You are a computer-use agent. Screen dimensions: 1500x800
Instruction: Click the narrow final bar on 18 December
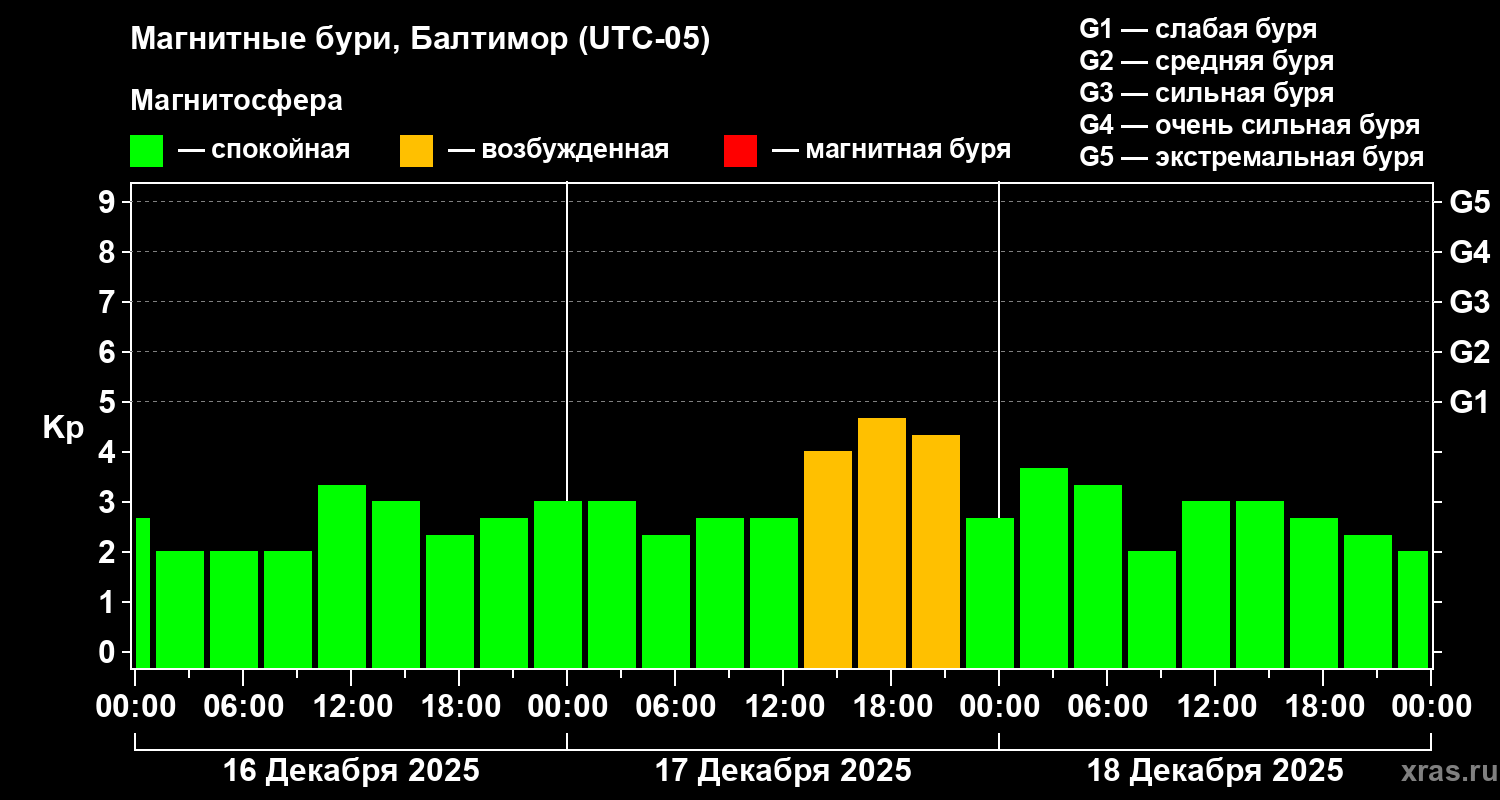coord(1413,609)
